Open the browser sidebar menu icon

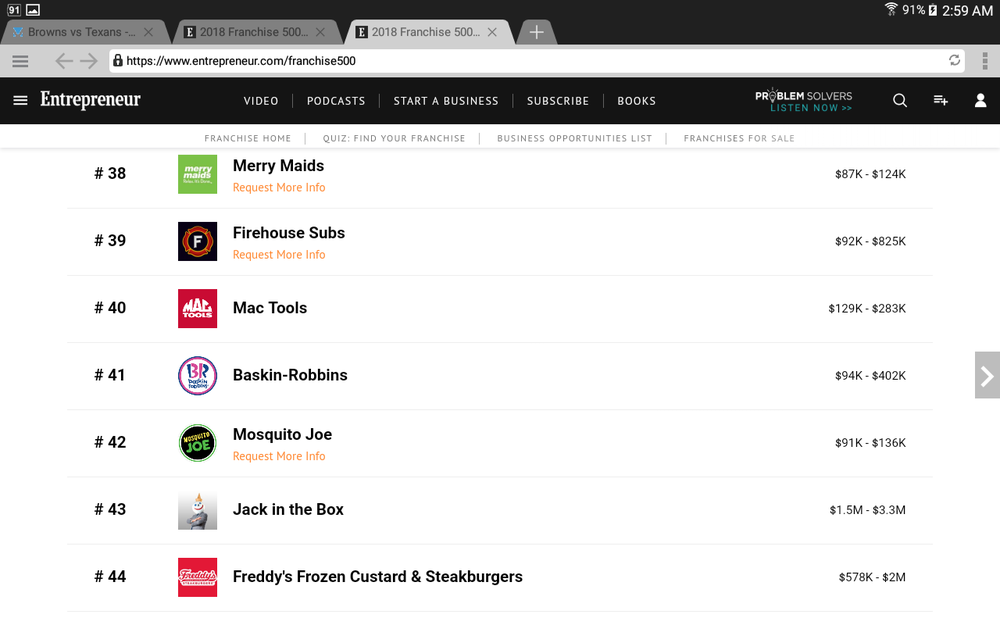(20, 61)
